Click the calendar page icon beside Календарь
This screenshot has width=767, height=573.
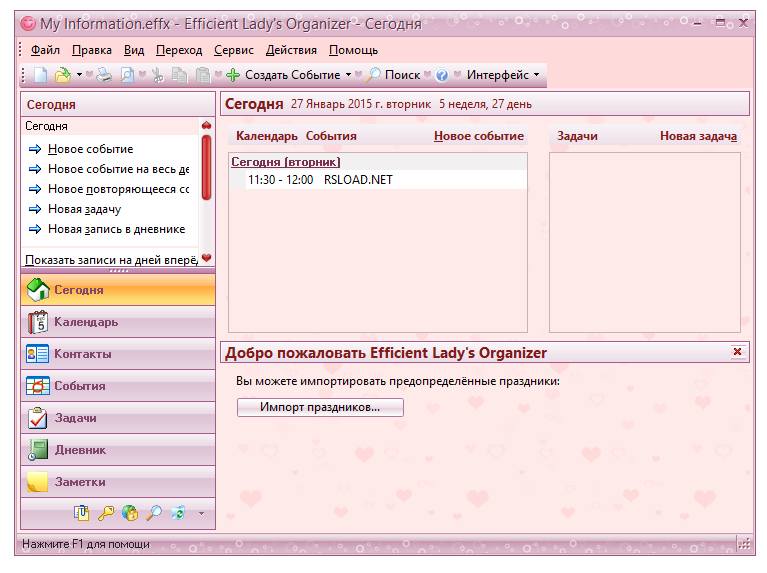point(38,322)
